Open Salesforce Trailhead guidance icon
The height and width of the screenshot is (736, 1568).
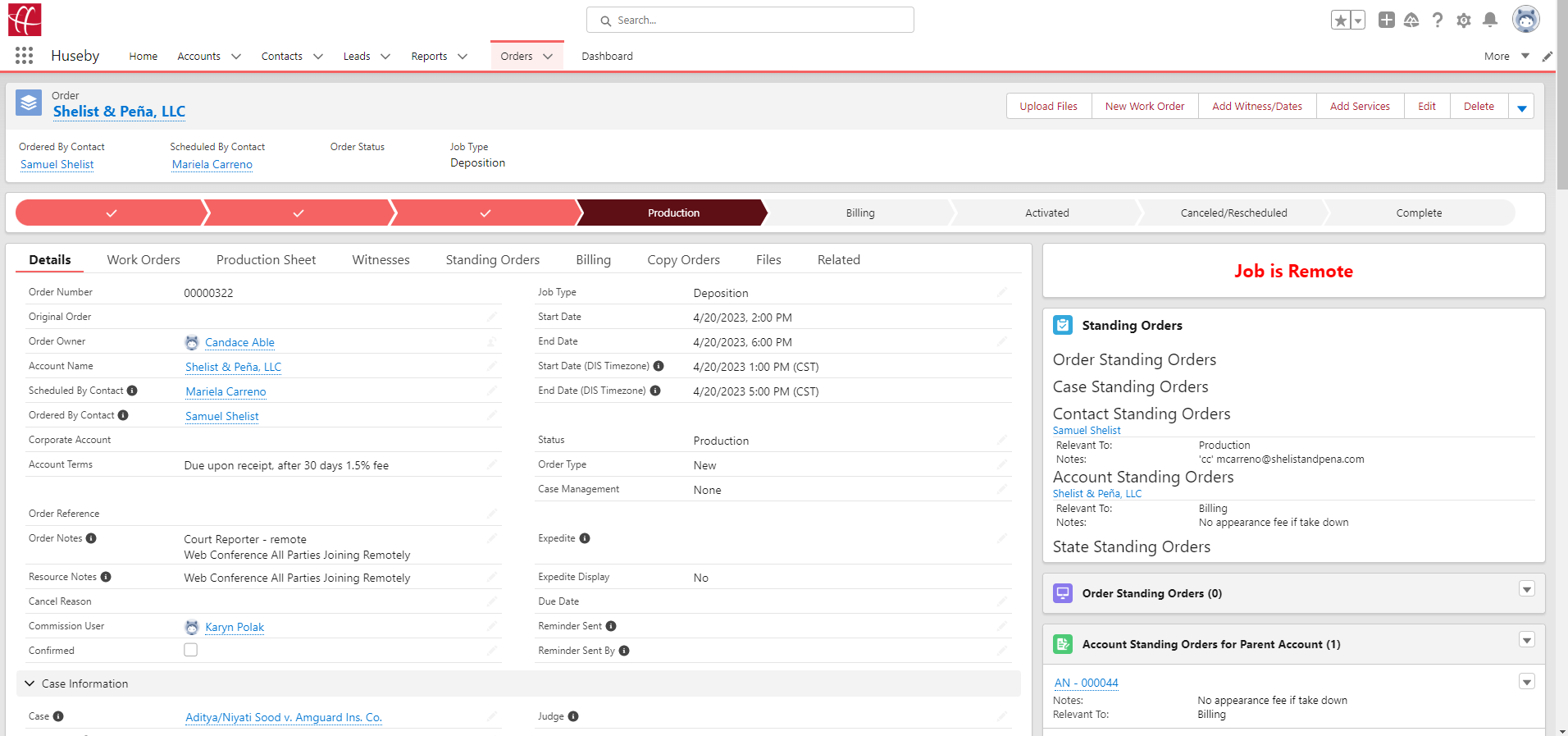pyautogui.click(x=1411, y=20)
